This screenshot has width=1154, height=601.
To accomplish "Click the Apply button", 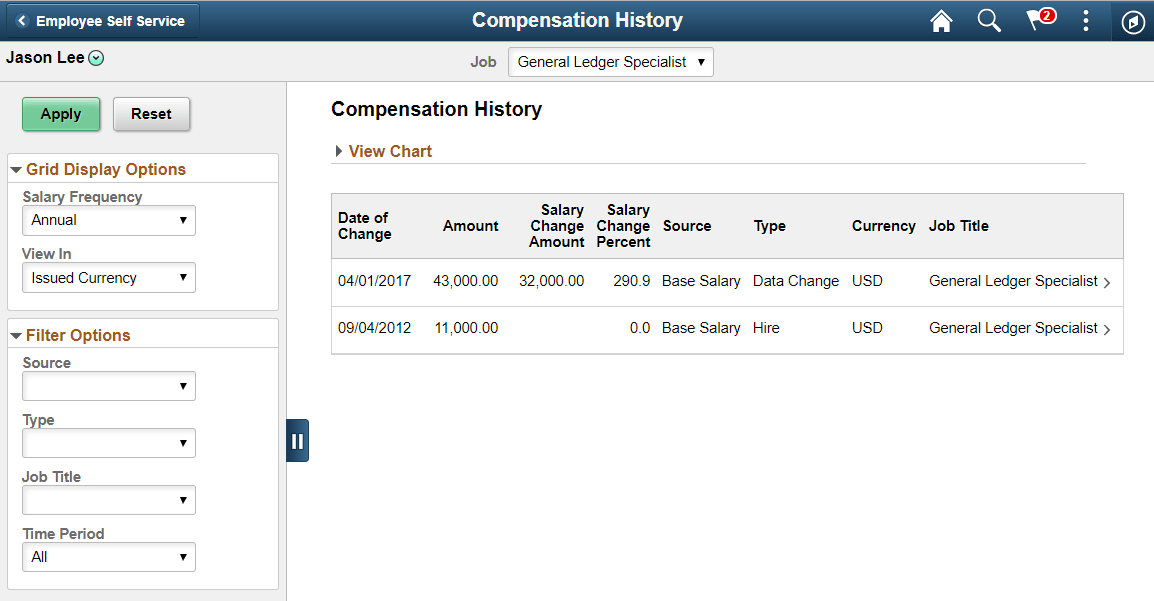I will coord(61,114).
